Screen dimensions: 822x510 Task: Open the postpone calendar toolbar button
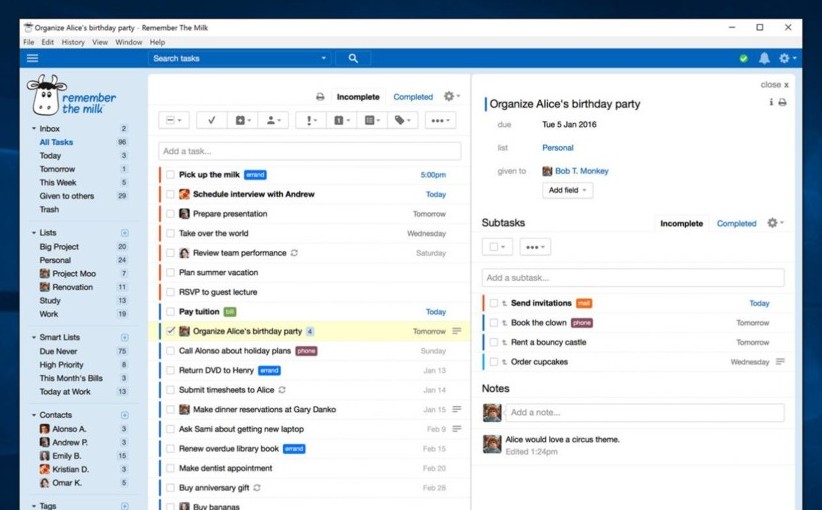243,121
